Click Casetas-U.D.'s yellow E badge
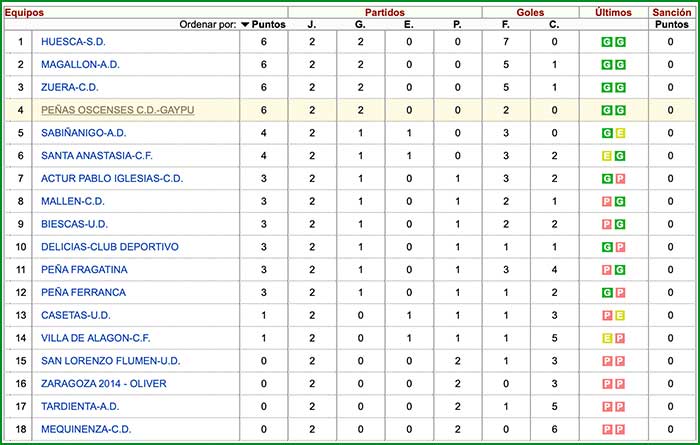The width and height of the screenshot is (700, 445). [620, 315]
